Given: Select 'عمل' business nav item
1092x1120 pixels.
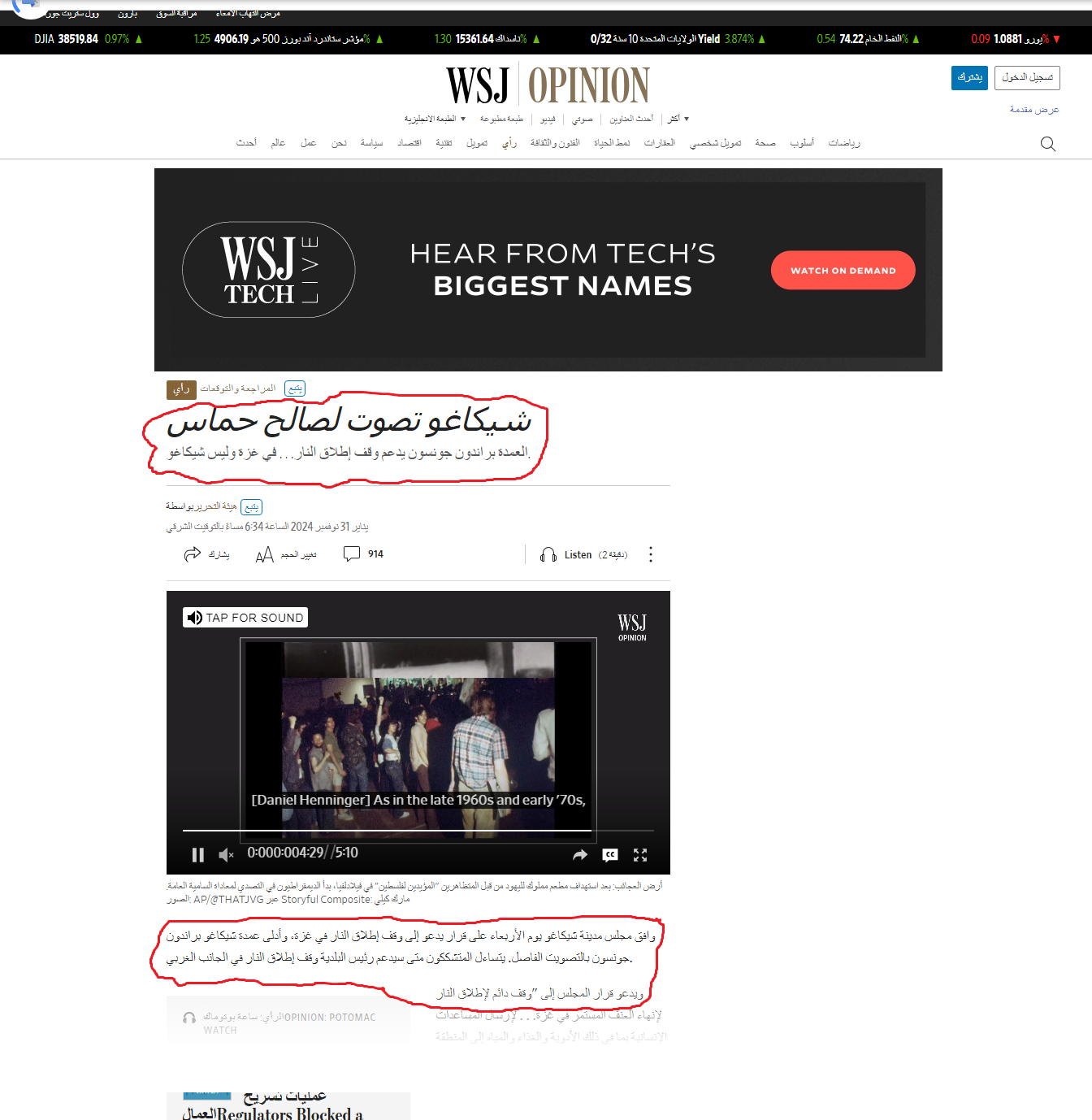Looking at the screenshot, I should (x=308, y=143).
